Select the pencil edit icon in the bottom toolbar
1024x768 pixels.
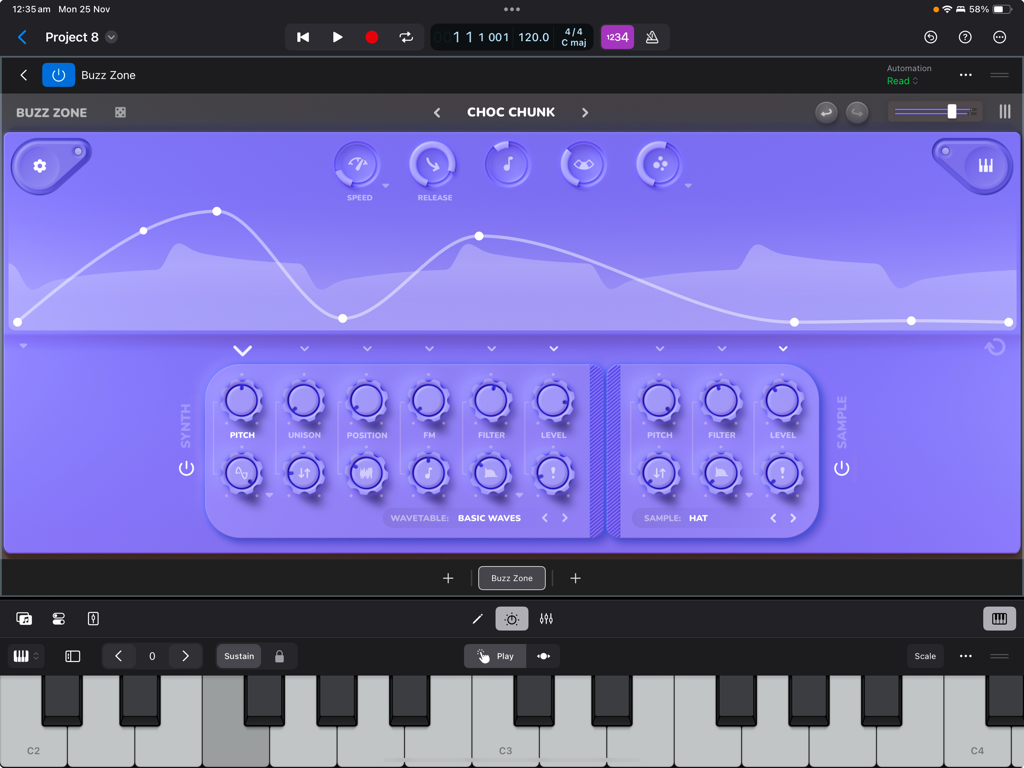pos(477,619)
